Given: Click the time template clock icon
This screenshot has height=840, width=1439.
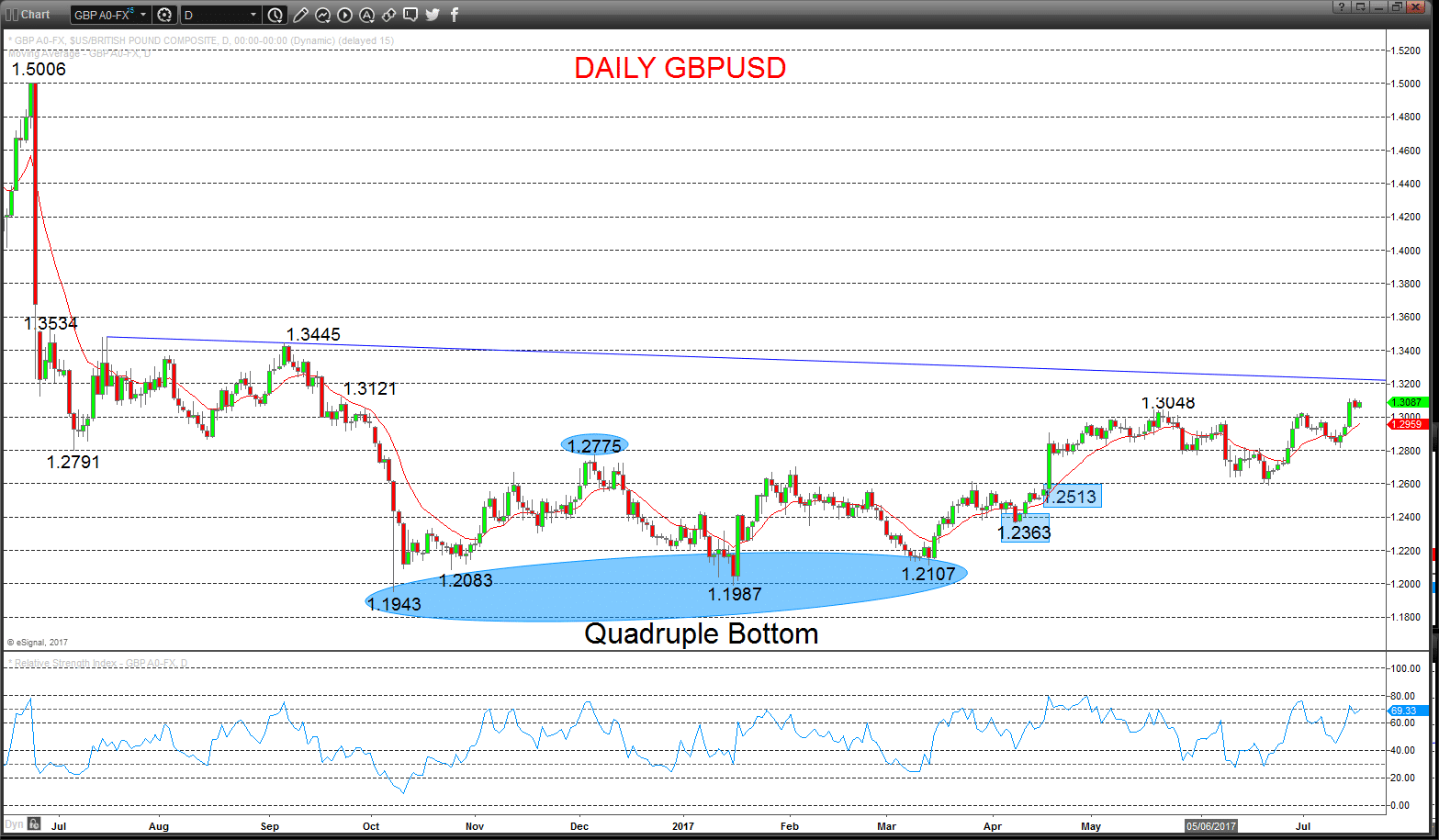Looking at the screenshot, I should (x=275, y=15).
